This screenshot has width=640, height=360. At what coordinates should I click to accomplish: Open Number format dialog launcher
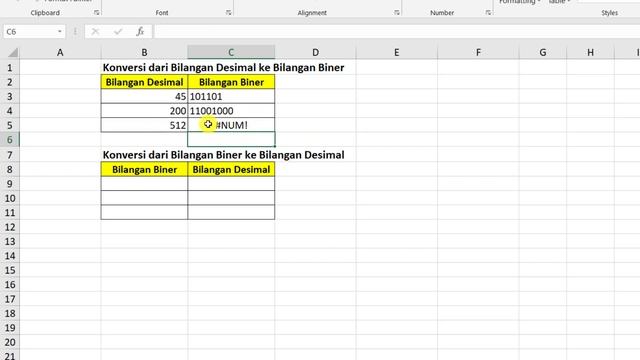[488, 13]
